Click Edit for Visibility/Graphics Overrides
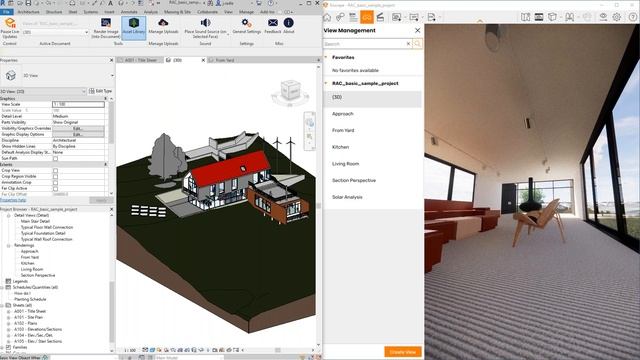 pos(78,129)
